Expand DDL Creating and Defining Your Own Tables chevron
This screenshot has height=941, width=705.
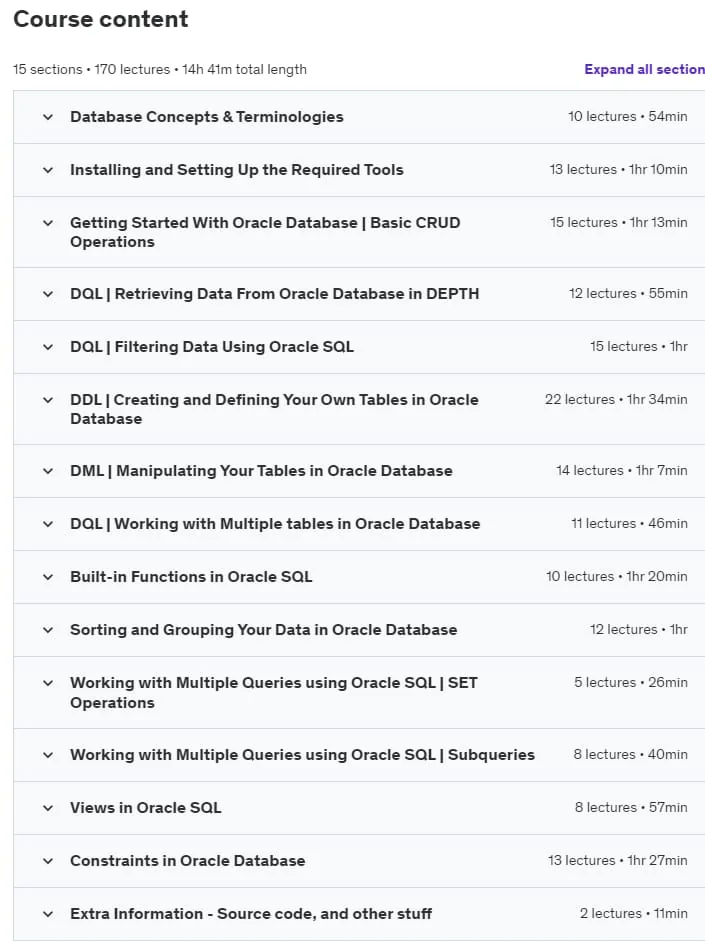click(48, 400)
